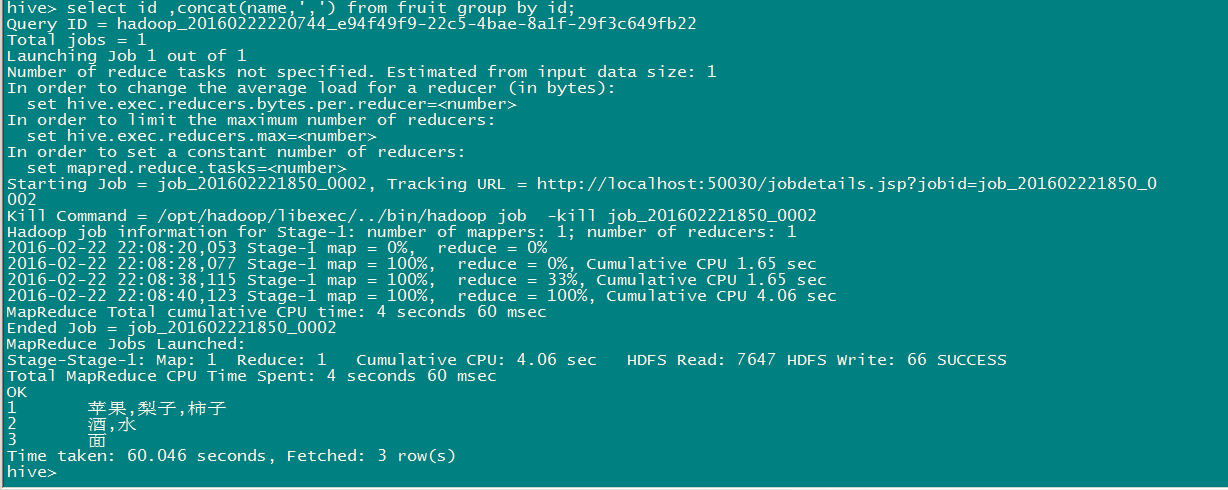Viewport: 1228px width, 490px height.
Task: Click set hive.exec.reducers.bytes.per.reducer line
Action: [271, 104]
